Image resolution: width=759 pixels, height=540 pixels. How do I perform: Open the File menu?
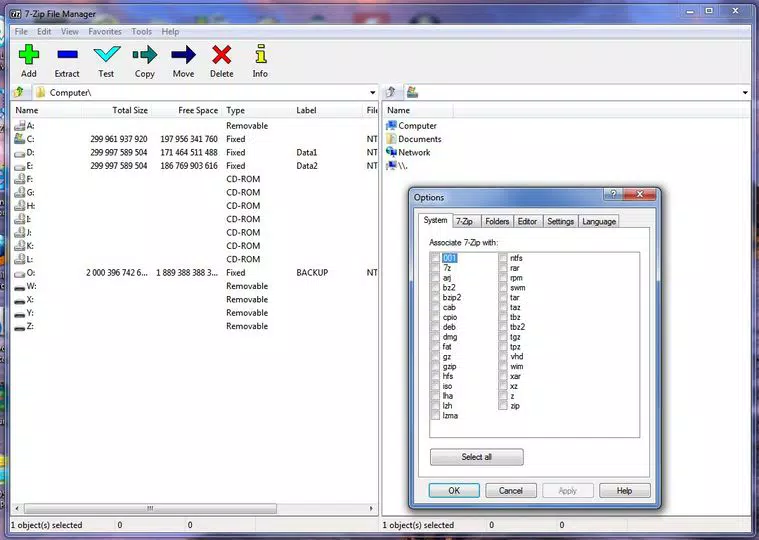[21, 31]
